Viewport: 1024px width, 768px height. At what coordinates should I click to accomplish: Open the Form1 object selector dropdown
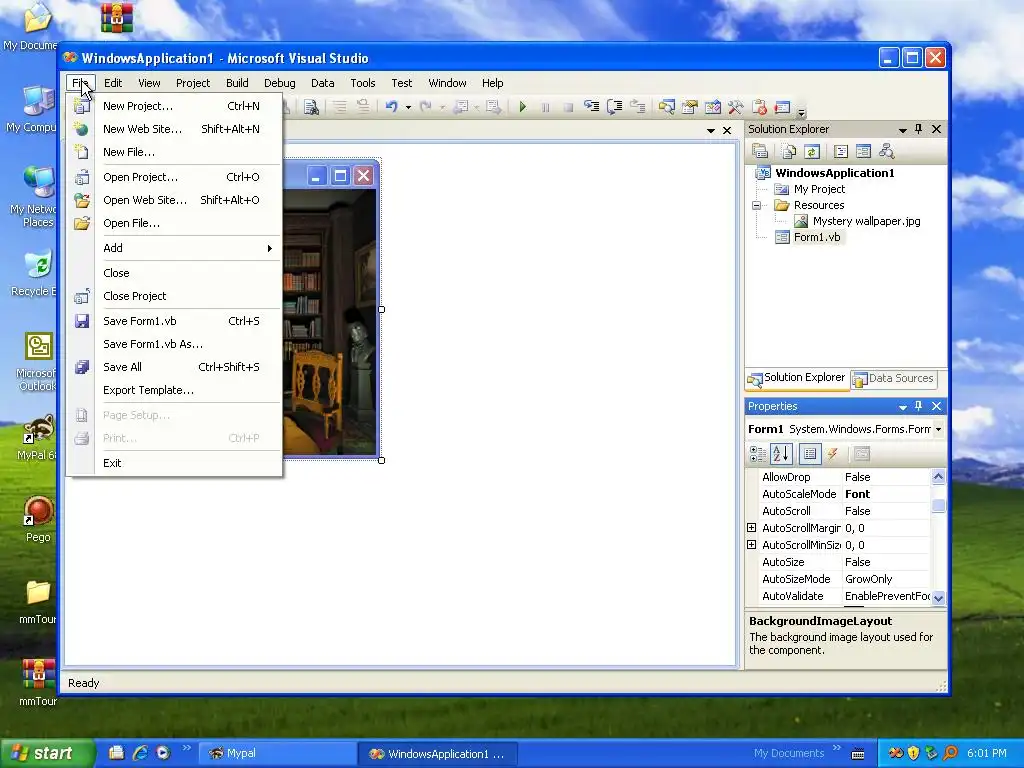click(938, 429)
